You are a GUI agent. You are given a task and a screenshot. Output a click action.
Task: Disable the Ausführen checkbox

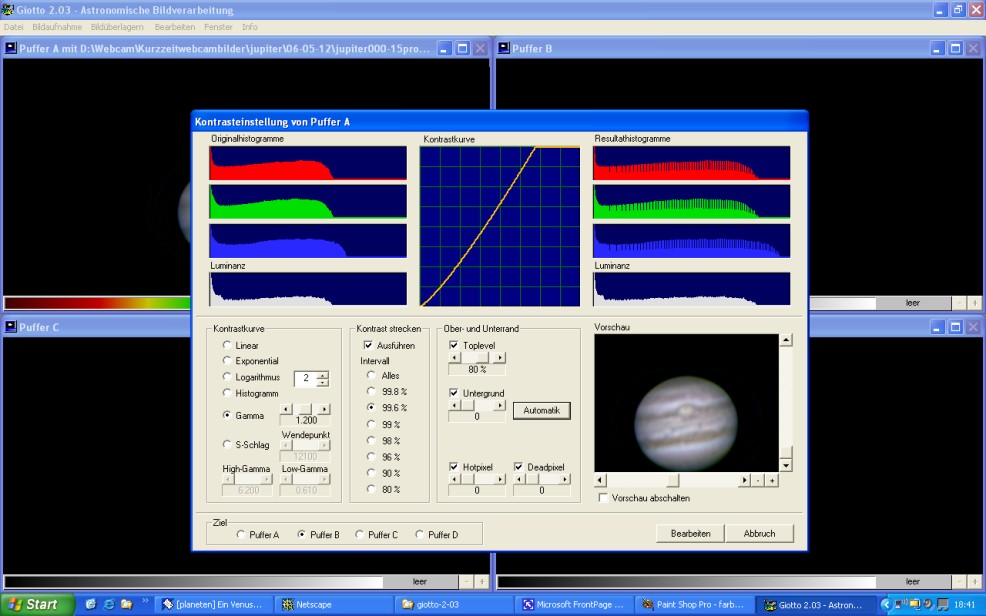368,345
